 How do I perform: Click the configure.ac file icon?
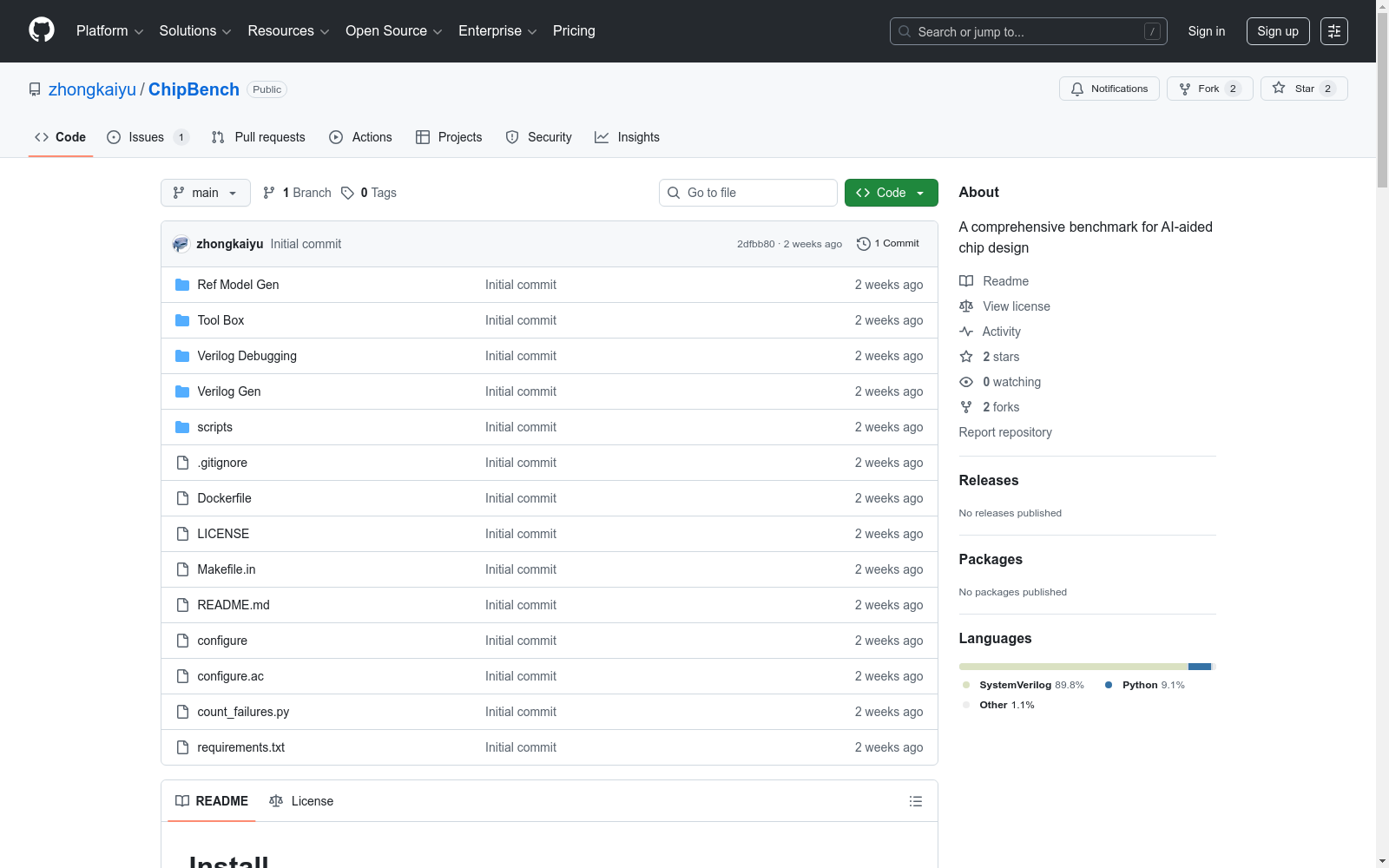point(182,676)
